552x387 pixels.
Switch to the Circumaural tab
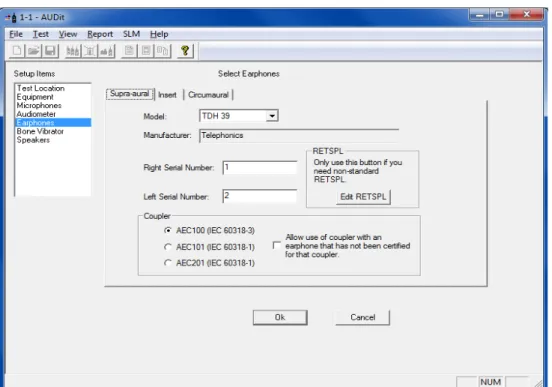[208, 95]
